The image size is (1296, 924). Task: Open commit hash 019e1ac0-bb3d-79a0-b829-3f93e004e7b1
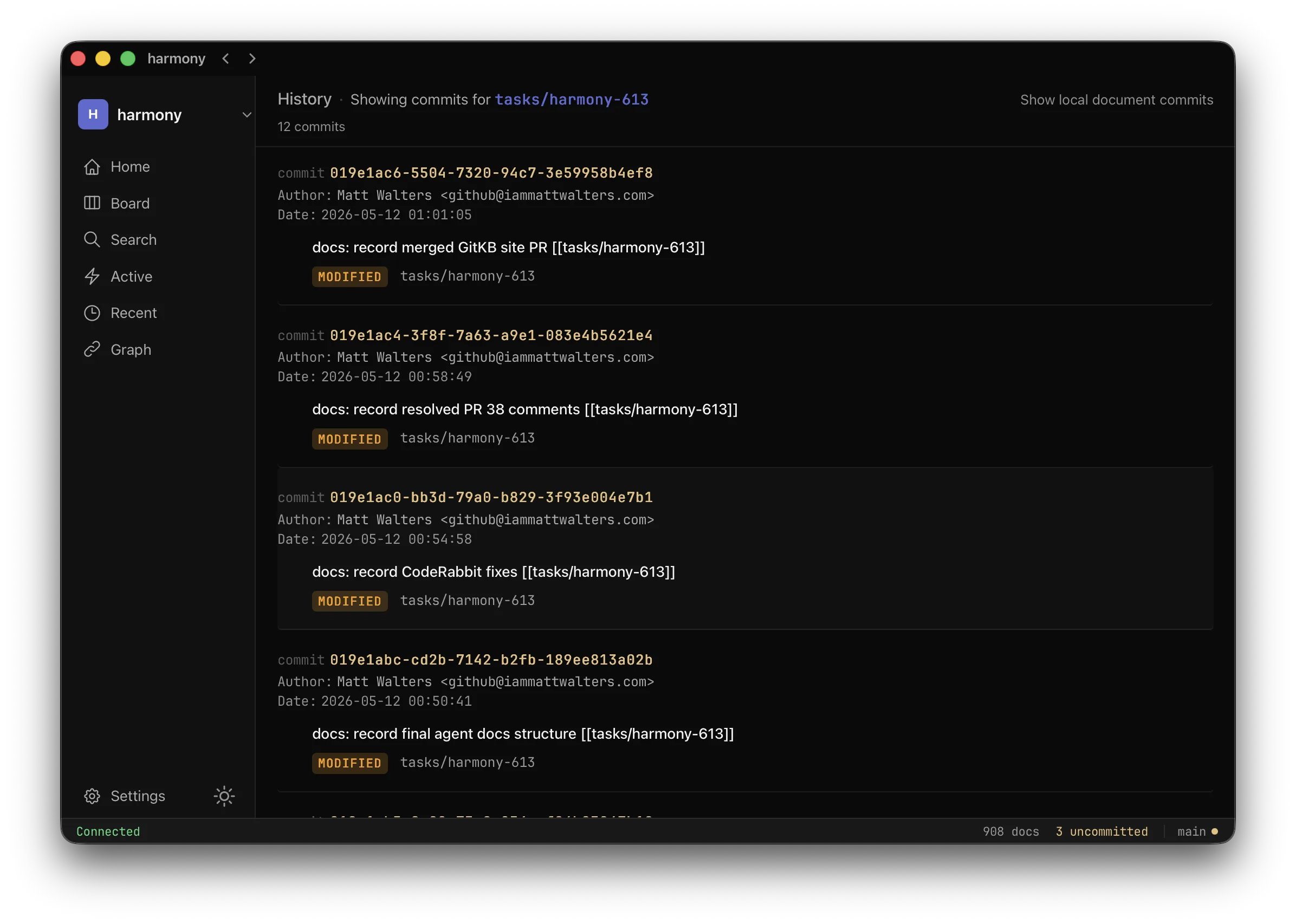[491, 497]
